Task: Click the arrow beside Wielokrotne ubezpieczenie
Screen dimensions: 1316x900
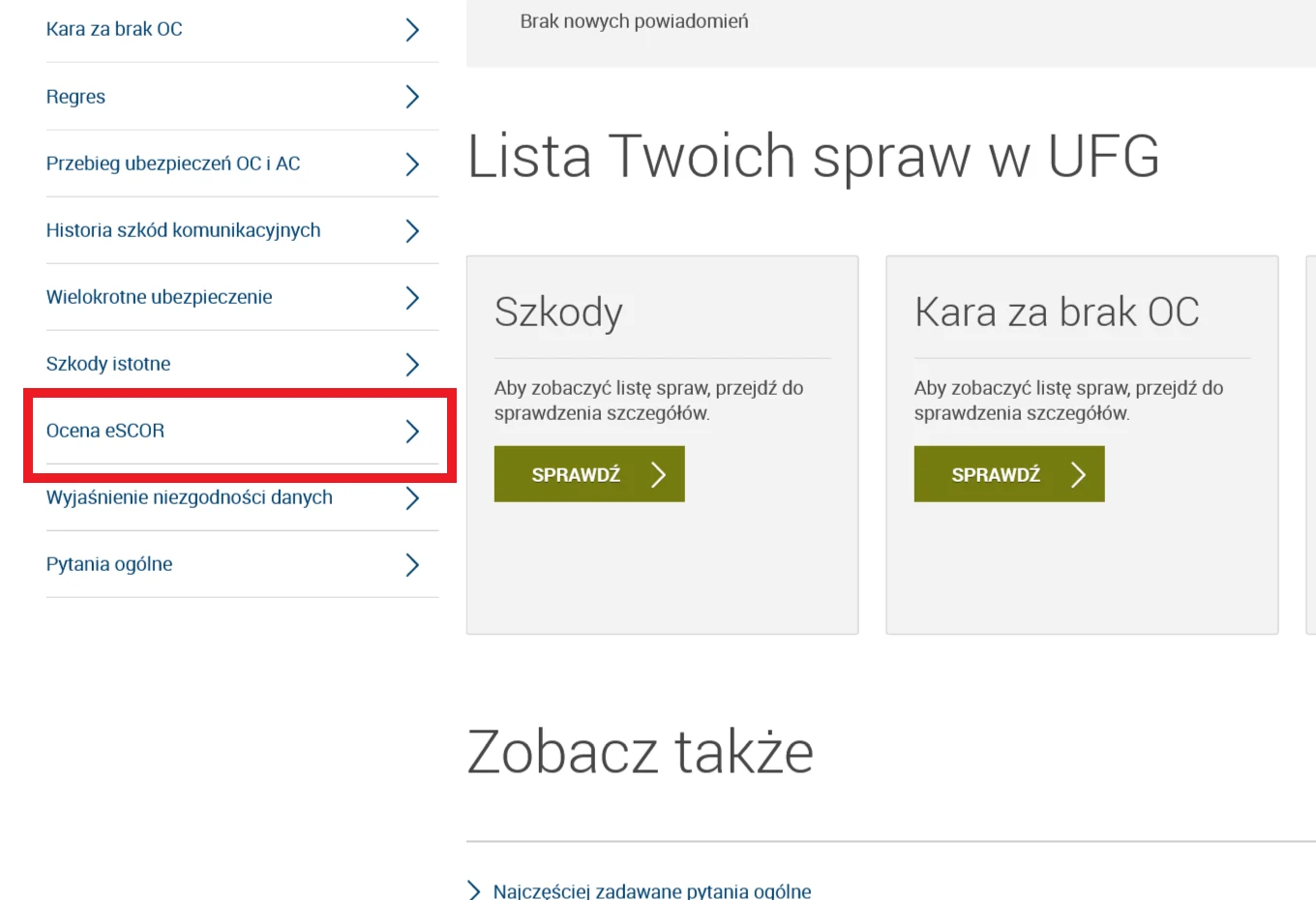Action: pos(412,297)
